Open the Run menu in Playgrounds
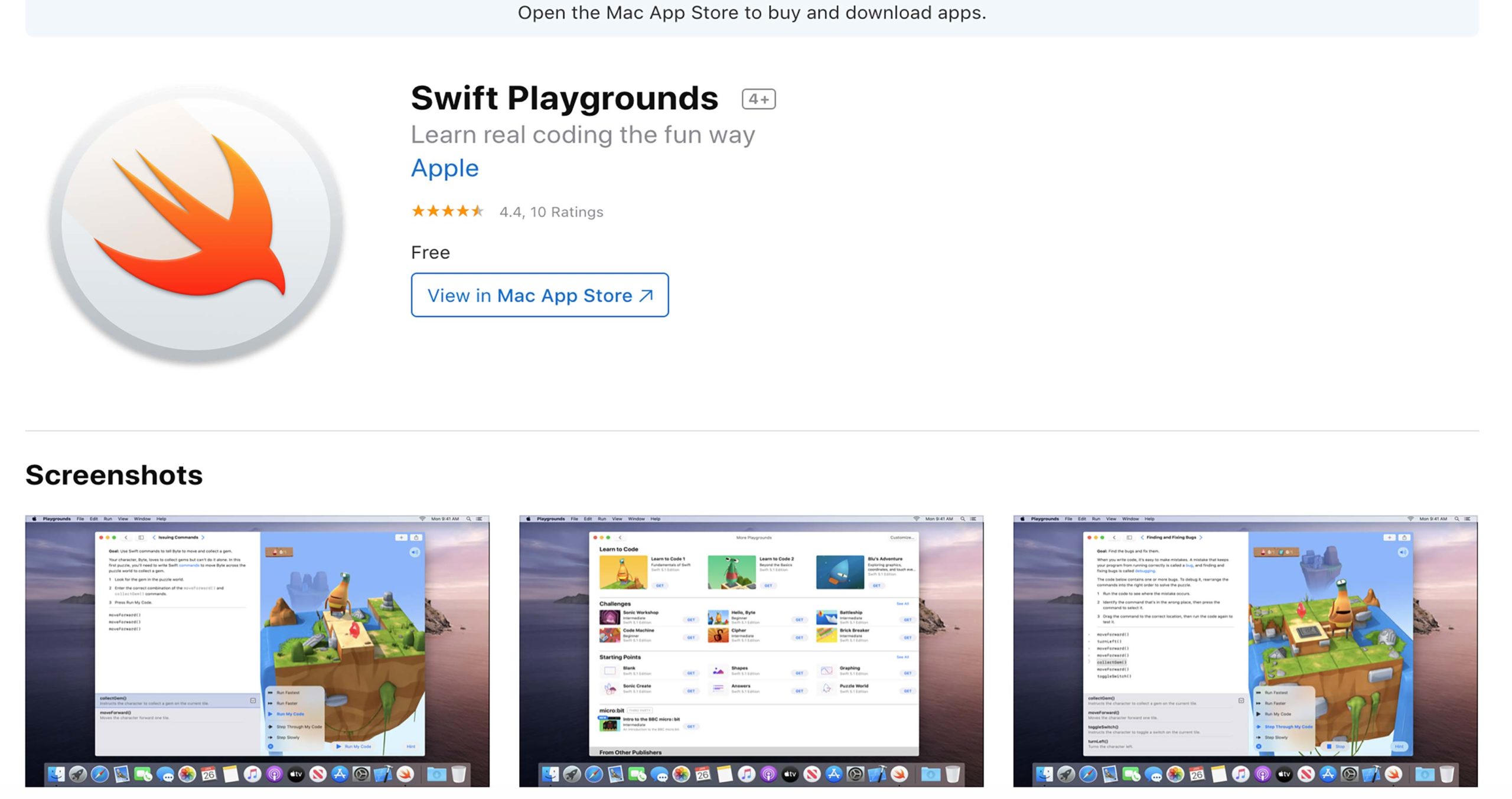The width and height of the screenshot is (1512, 799). (x=107, y=518)
